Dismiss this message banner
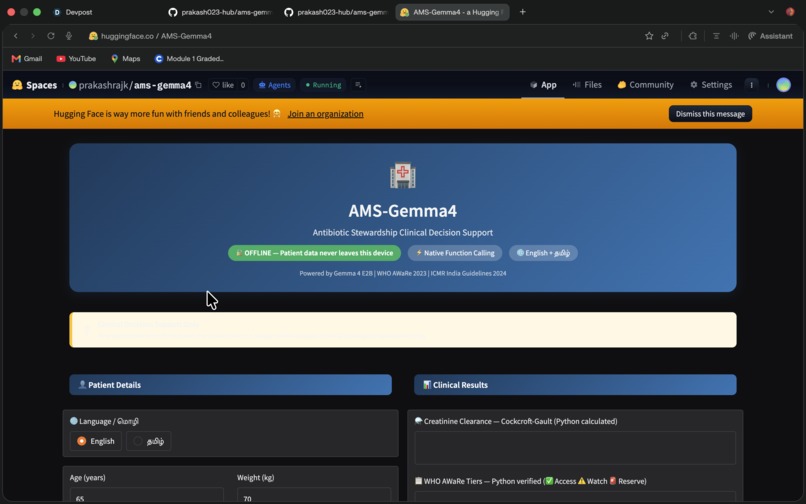The height and width of the screenshot is (504, 806). pyautogui.click(x=710, y=114)
